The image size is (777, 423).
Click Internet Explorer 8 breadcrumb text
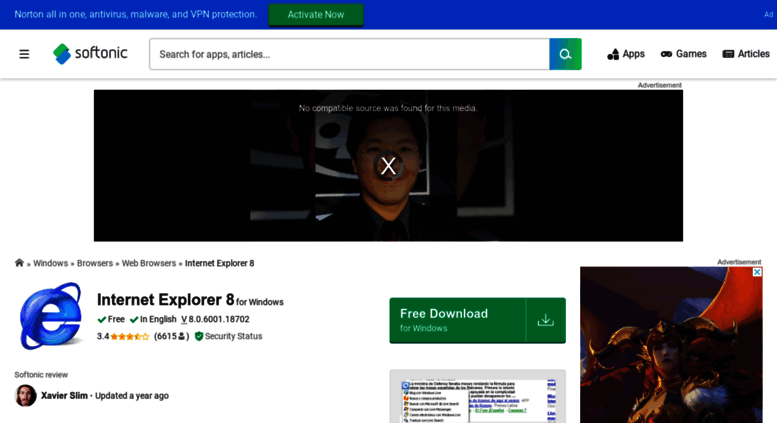pos(220,263)
